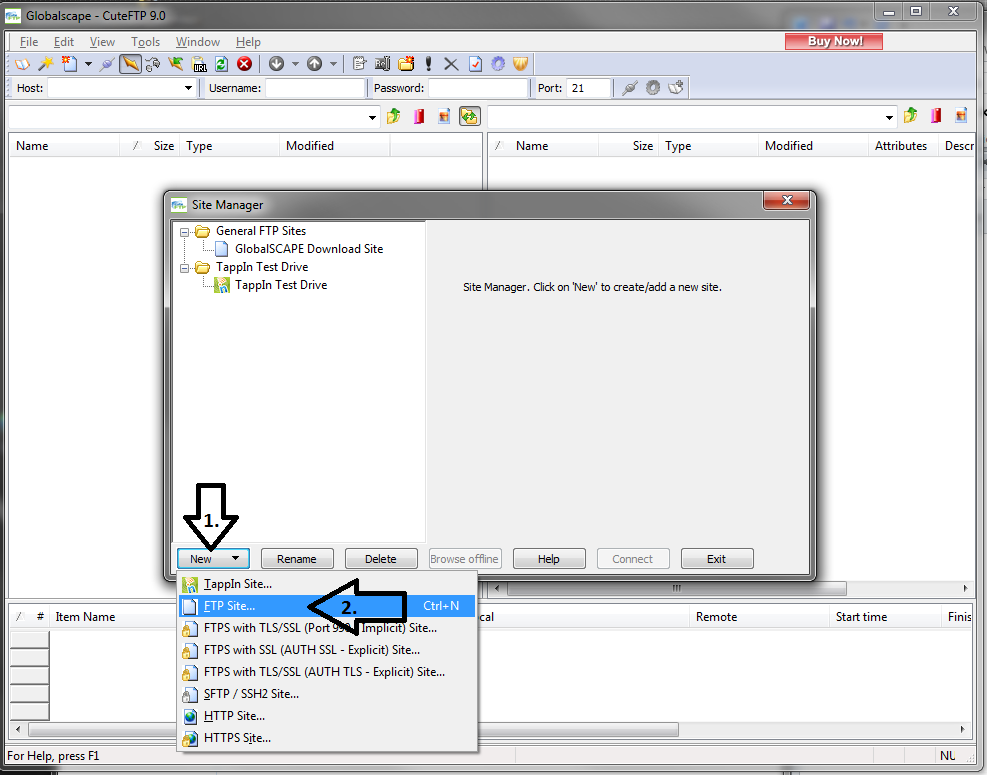987x775 pixels.
Task: Click the New Folder icon in toolbar
Action: 406,64
